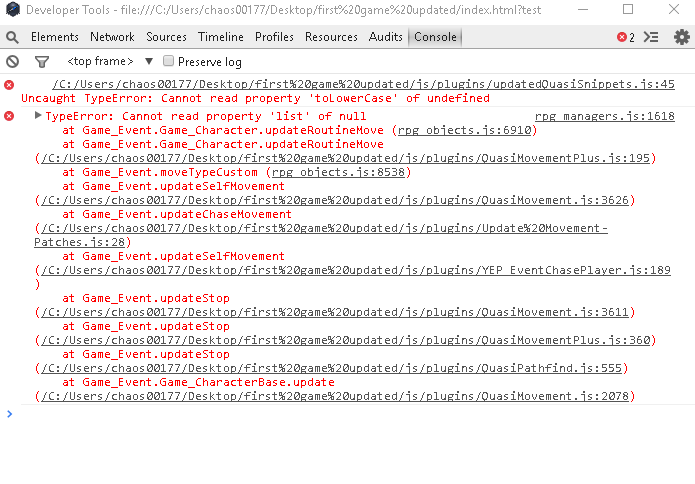The height and width of the screenshot is (484, 695).
Task: Click the 'list of null' error icon
Action: (9, 116)
